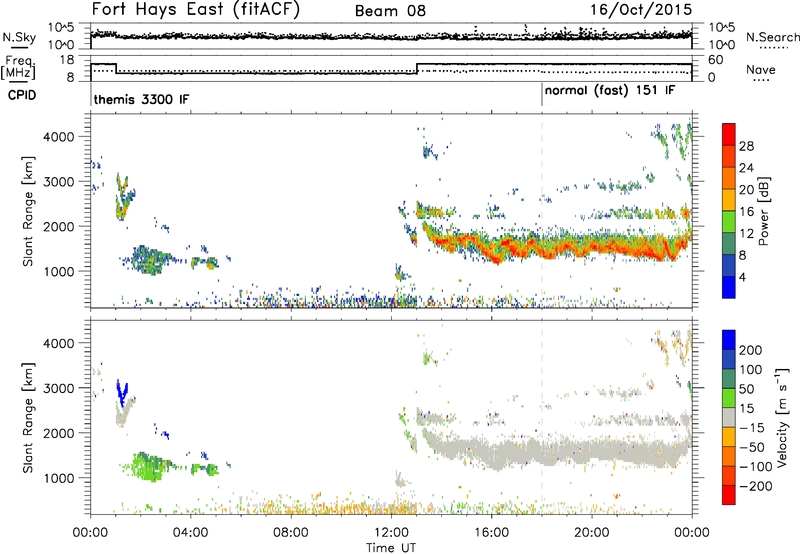Screen dimensions: 800x554
Task: Click the '12:00' time axis label
Action: pos(391,533)
